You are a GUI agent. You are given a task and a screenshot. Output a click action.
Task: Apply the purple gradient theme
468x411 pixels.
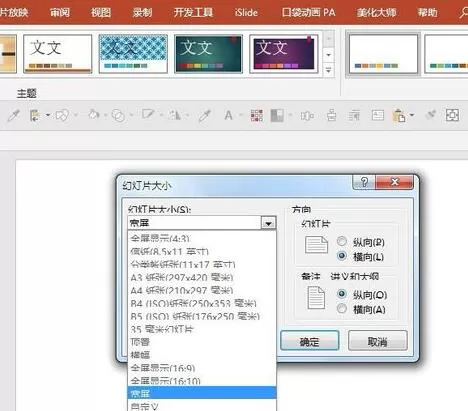(x=284, y=54)
